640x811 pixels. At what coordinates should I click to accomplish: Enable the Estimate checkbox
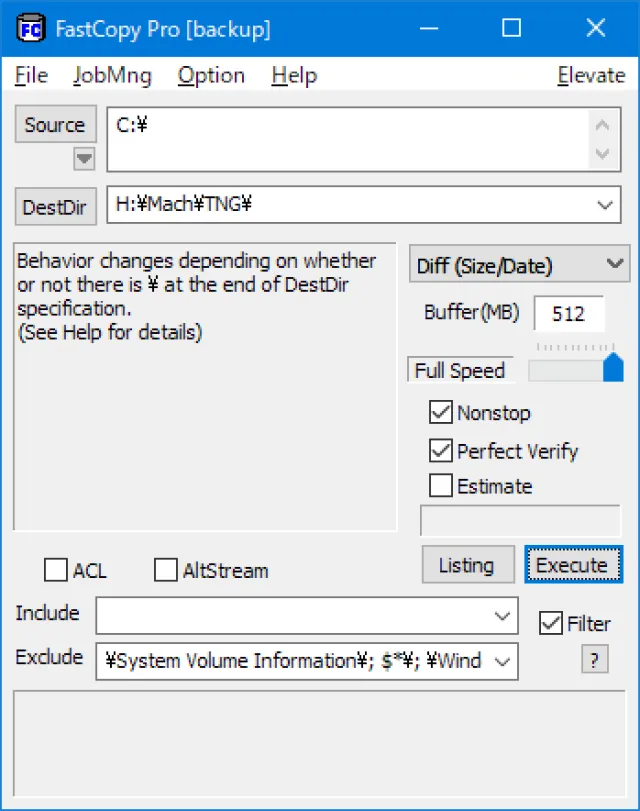441,486
